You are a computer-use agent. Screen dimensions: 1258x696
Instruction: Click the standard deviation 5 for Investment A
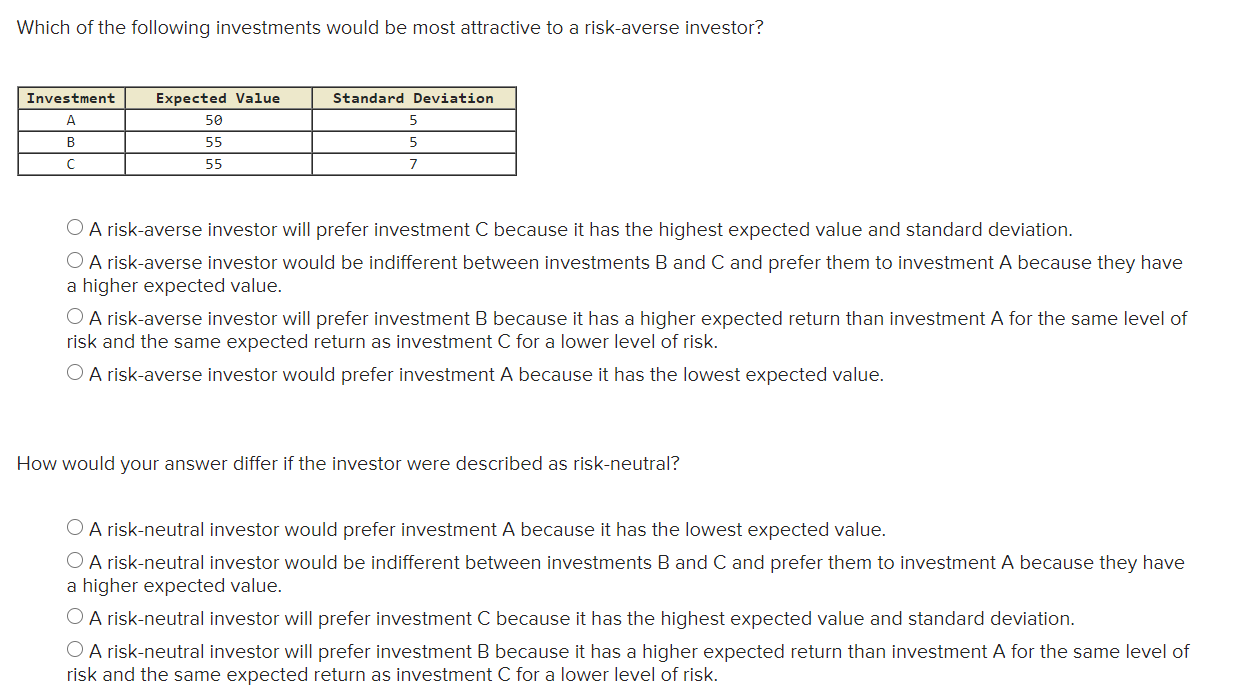click(x=413, y=119)
